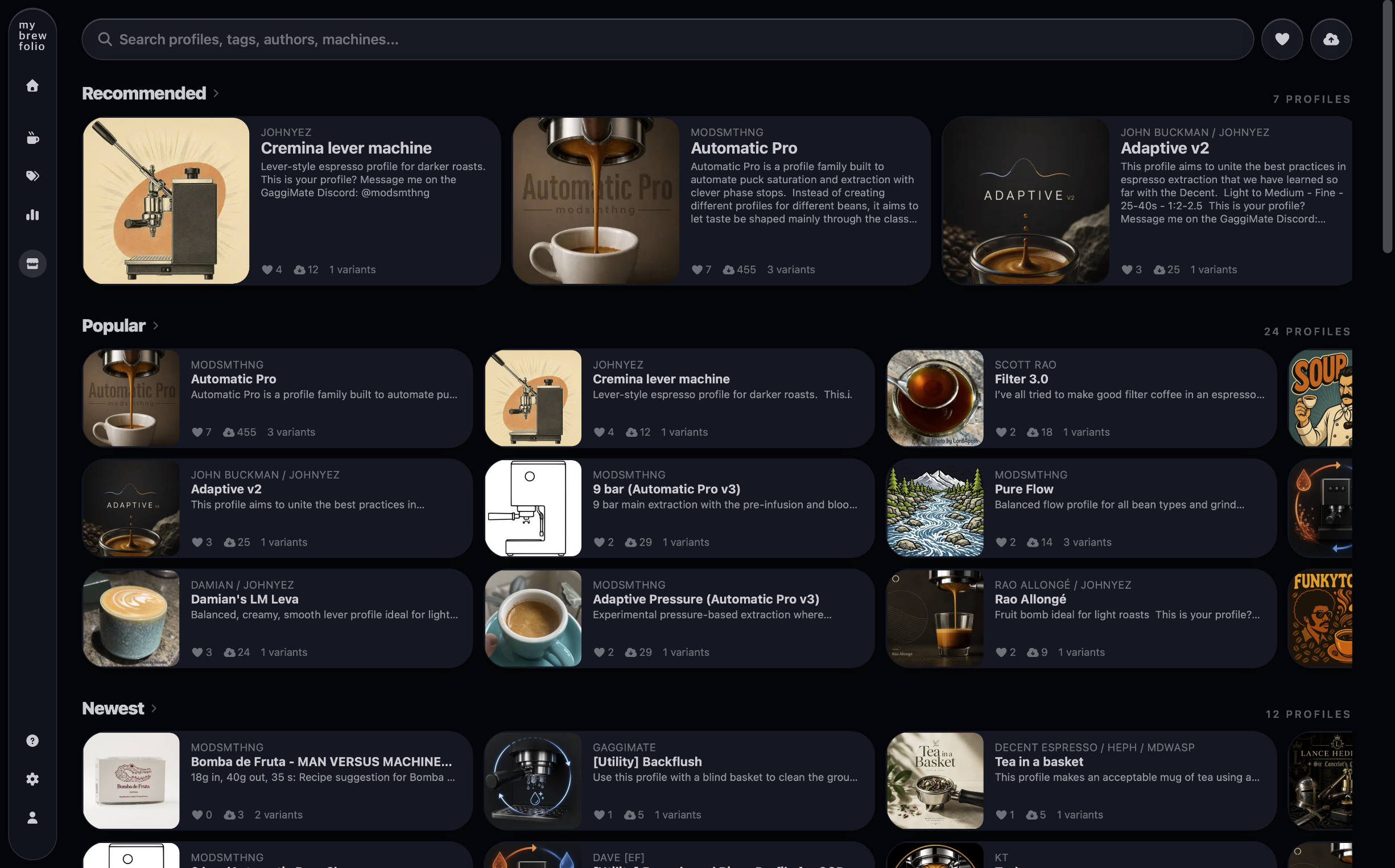Expand the Popular section chevron

(155, 325)
